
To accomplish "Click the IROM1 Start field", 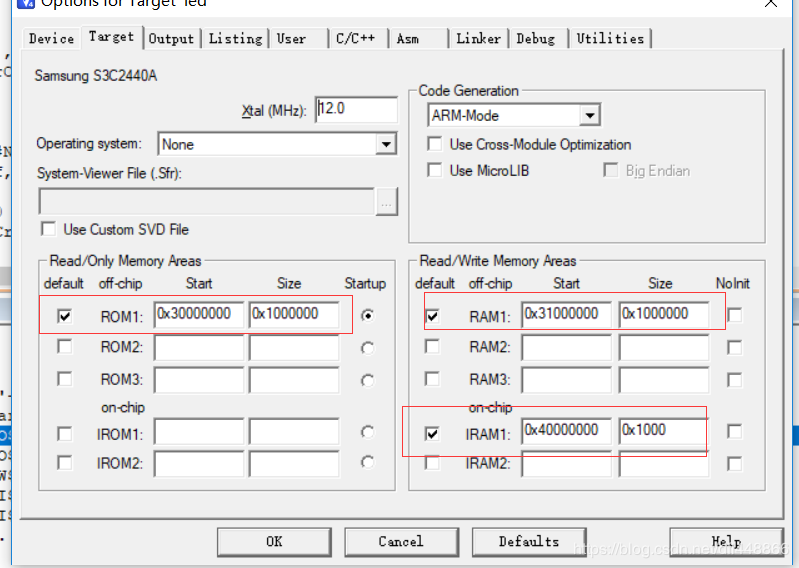I will coord(199,432).
